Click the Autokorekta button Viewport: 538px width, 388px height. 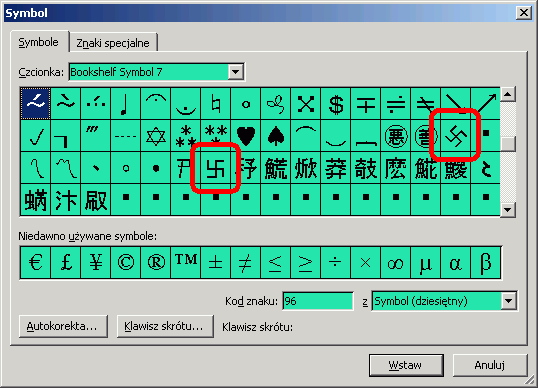click(63, 326)
